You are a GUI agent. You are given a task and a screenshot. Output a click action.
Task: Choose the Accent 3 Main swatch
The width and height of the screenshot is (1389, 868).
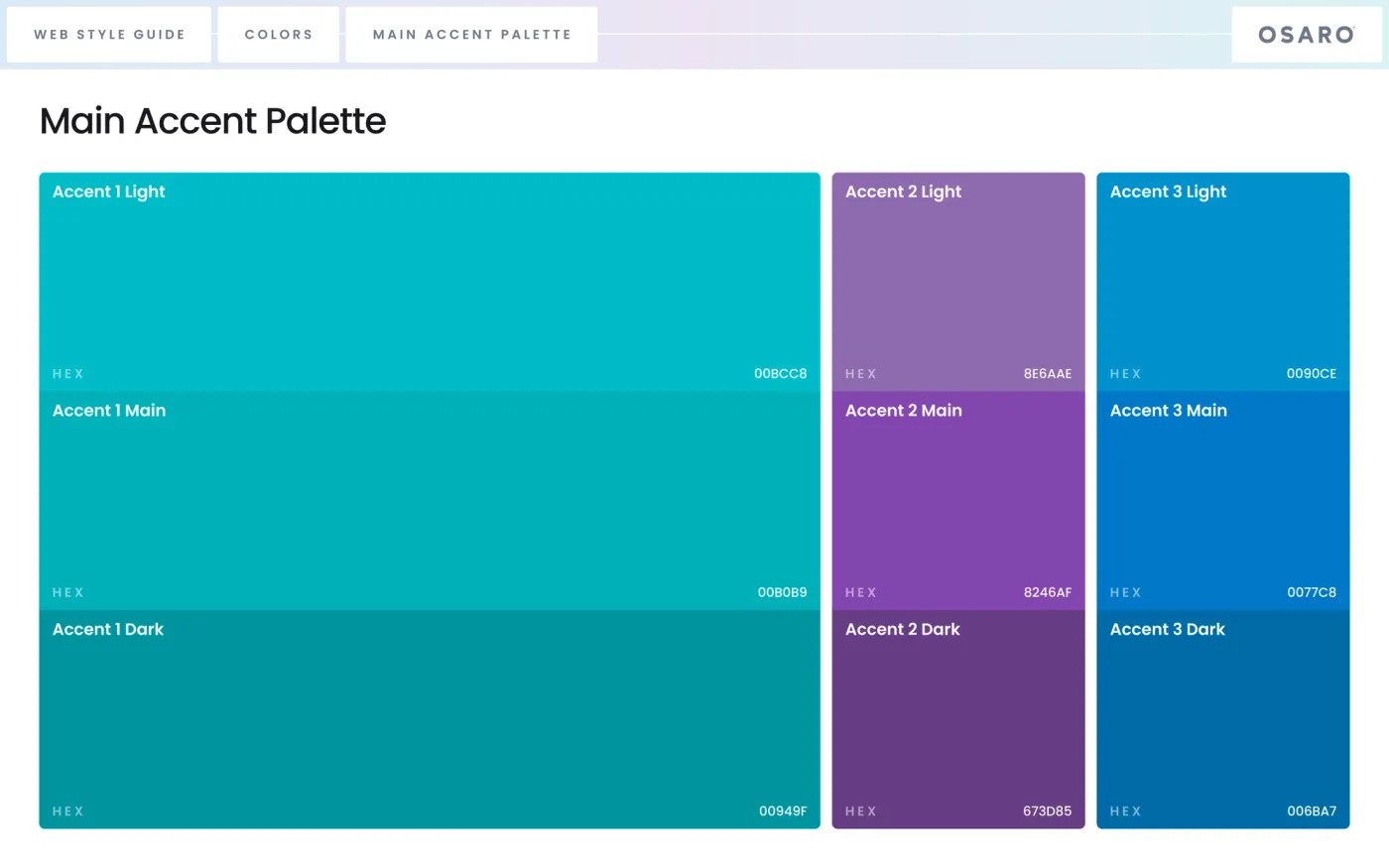1223,500
